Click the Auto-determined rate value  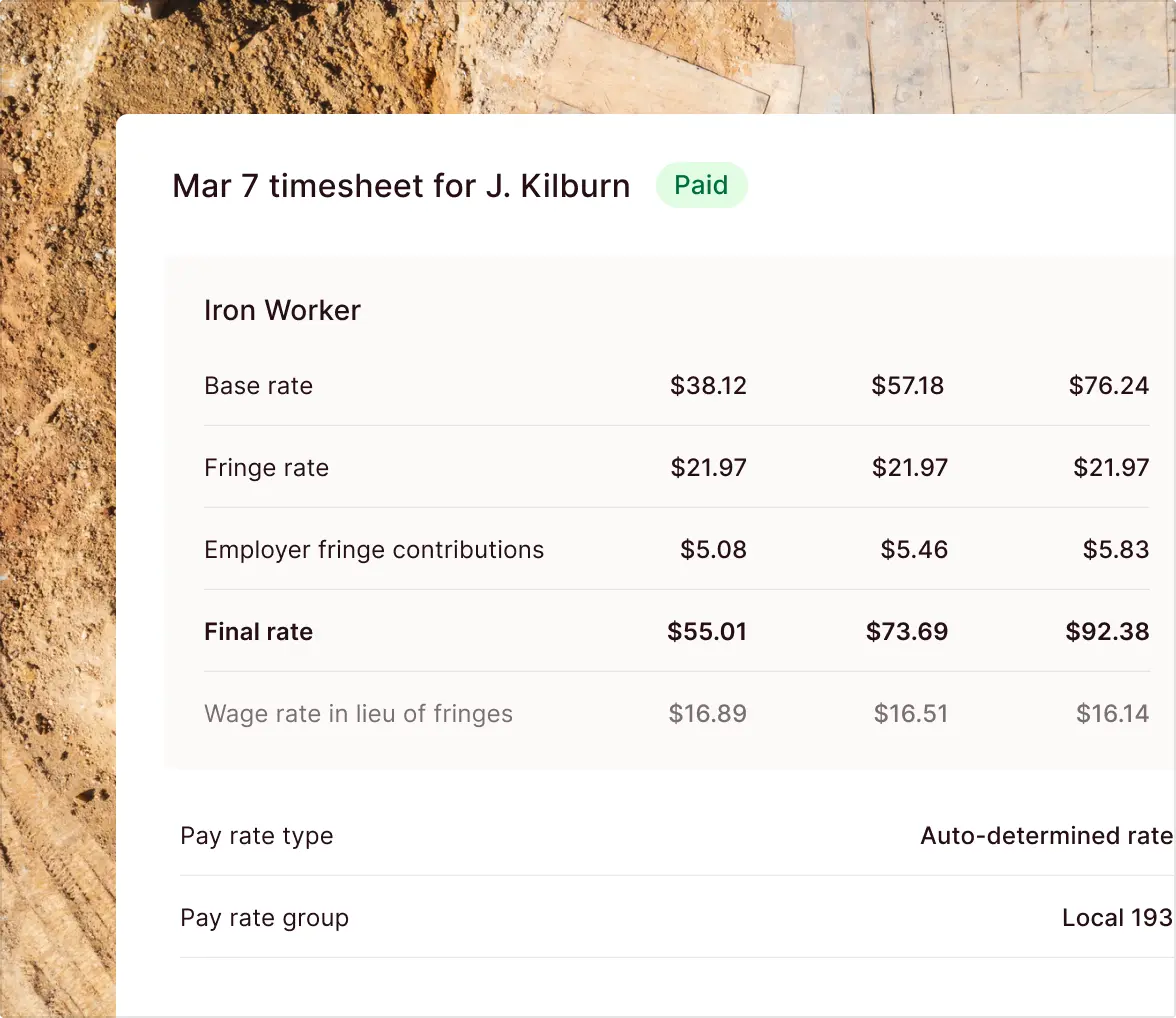coord(1046,836)
